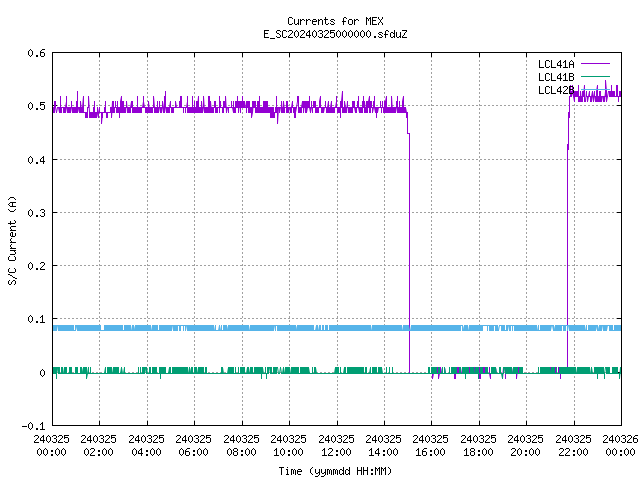Viewport: 640px width, 480px height.
Task: Click the 240325 04:00 time tick label
Action: [x=146, y=446]
